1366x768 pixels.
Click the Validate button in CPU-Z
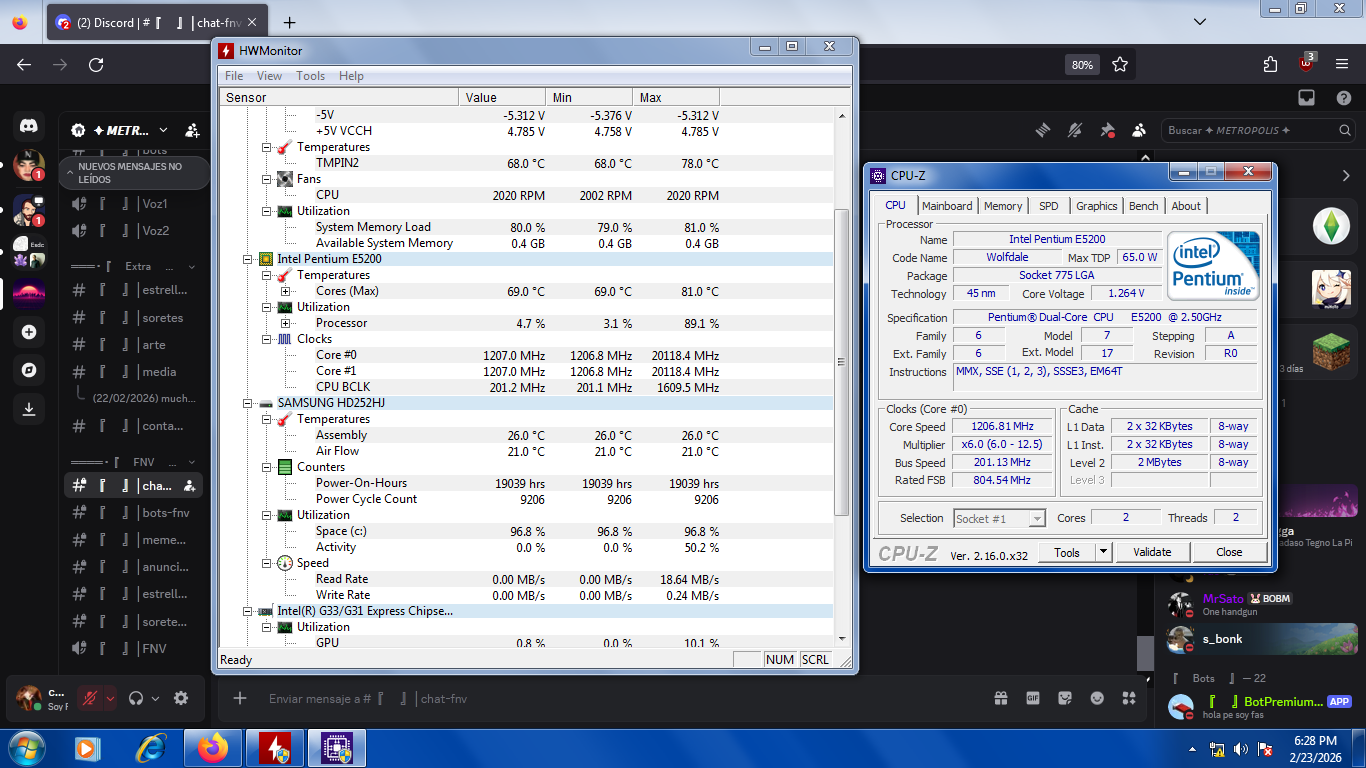[x=1152, y=552]
